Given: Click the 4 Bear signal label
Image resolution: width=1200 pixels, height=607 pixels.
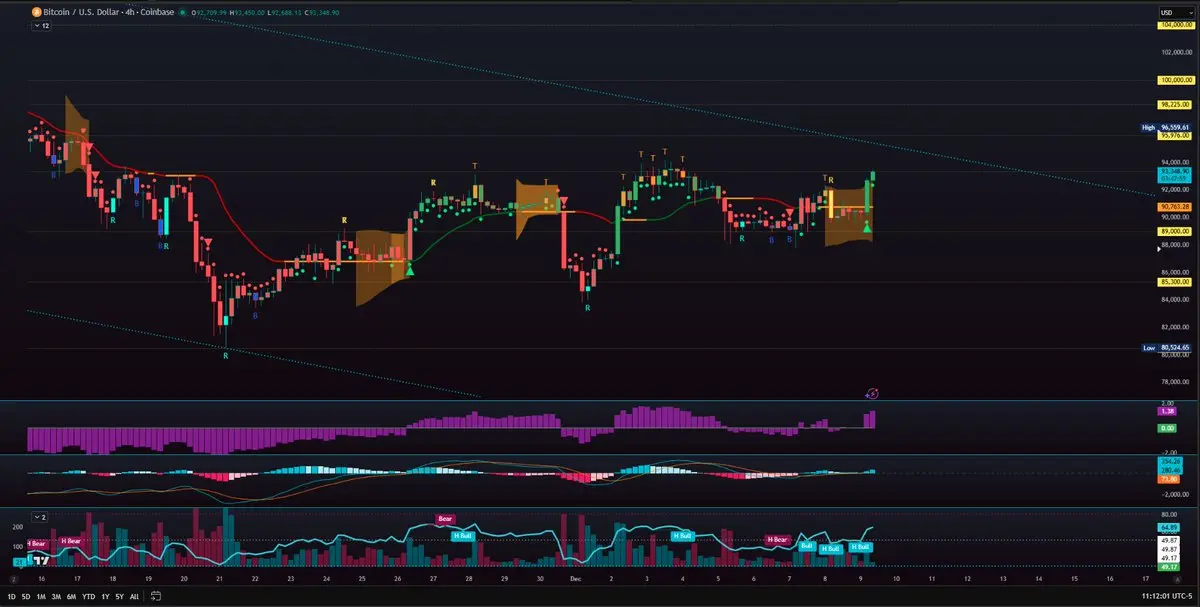Looking at the screenshot, I should (x=38, y=543).
